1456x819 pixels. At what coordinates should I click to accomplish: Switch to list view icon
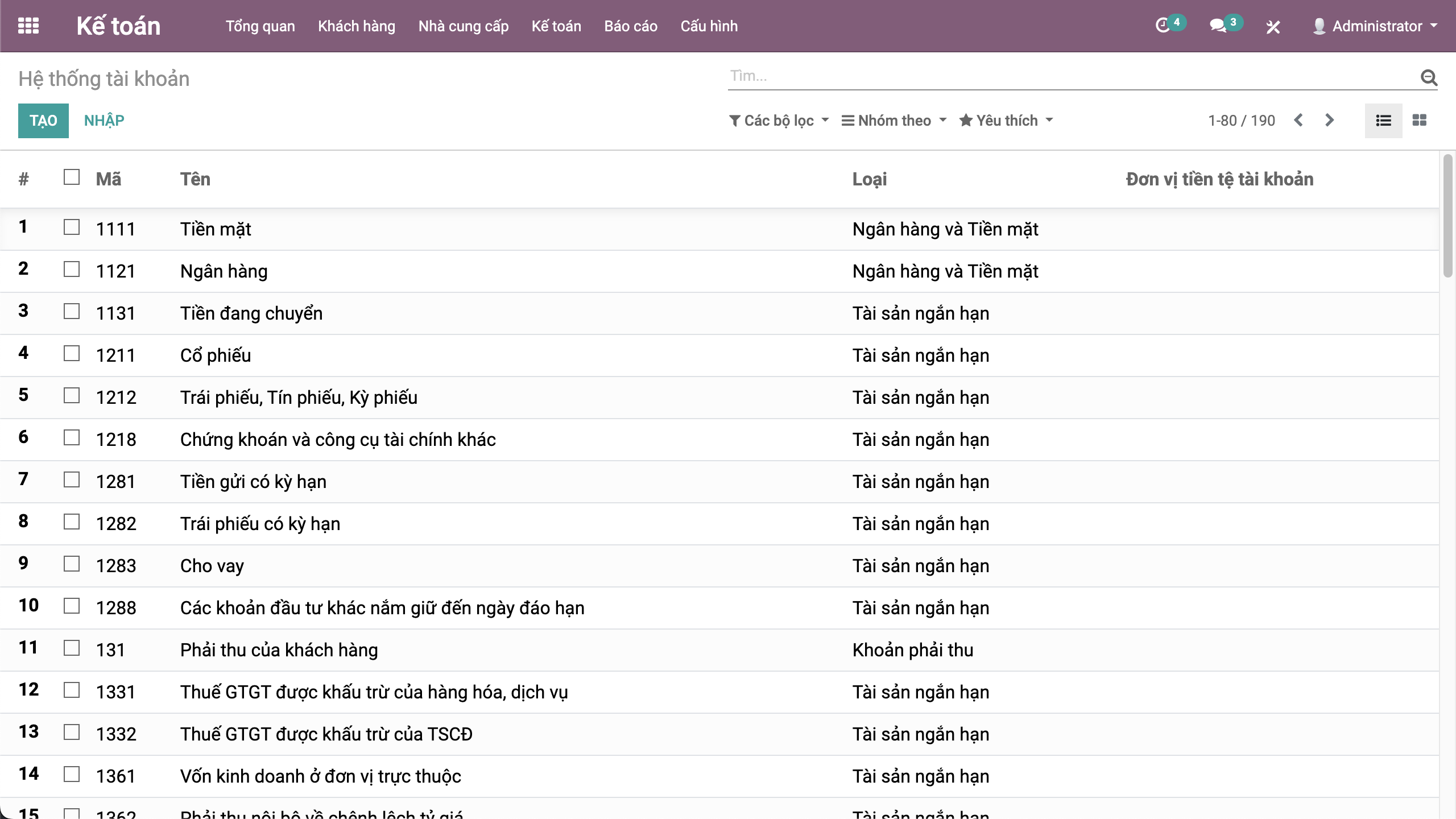(1383, 120)
